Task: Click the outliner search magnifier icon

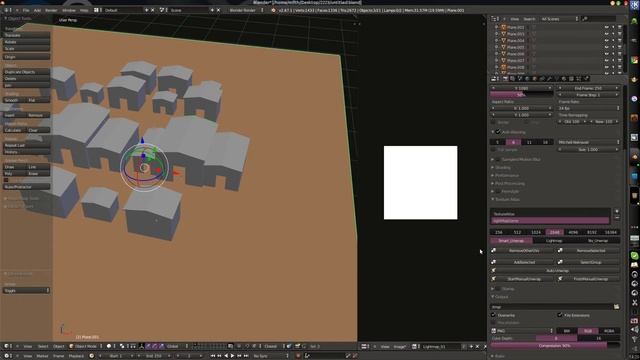Action: (x=585, y=19)
